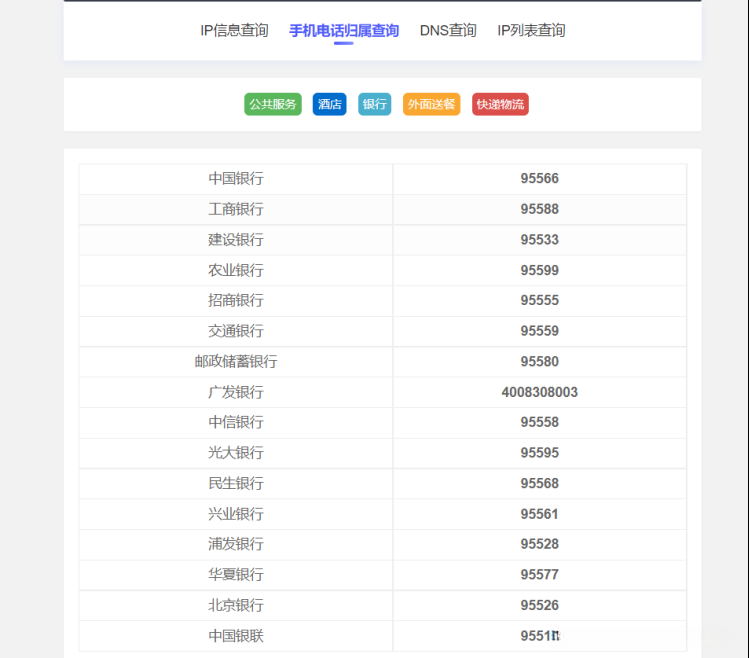749x658 pixels.
Task: Click the red 快递物流 button
Action: [x=500, y=104]
